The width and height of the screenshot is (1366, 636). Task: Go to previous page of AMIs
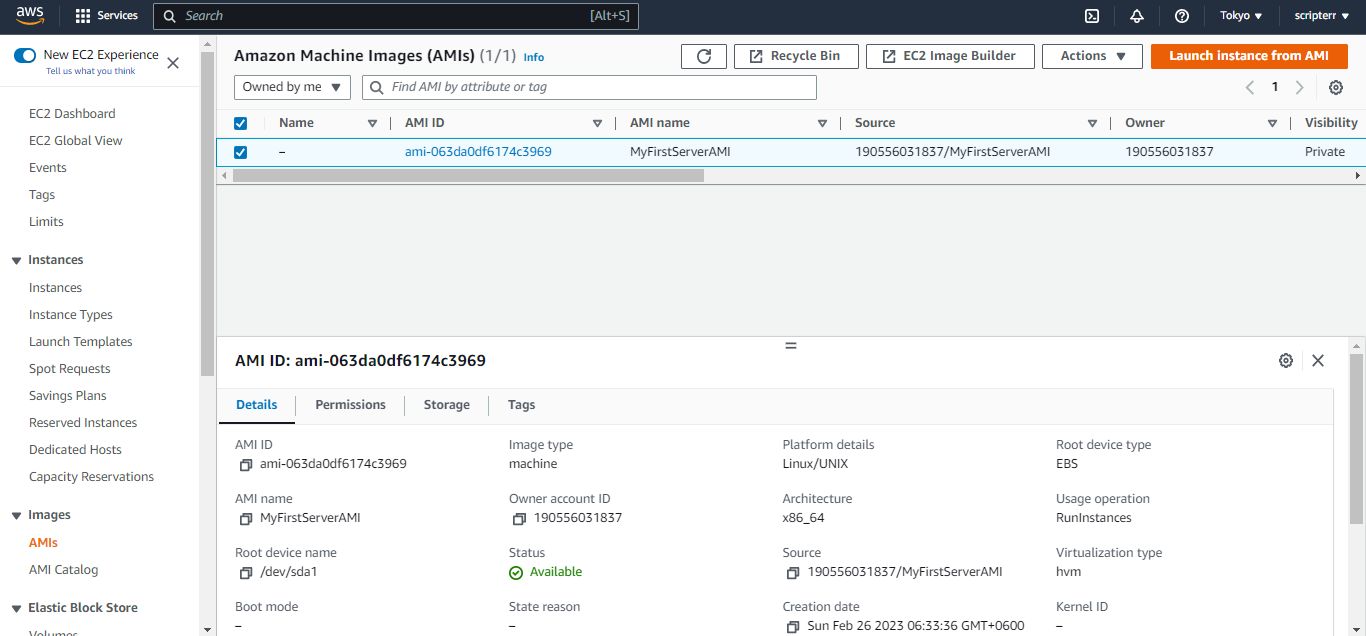click(1250, 87)
